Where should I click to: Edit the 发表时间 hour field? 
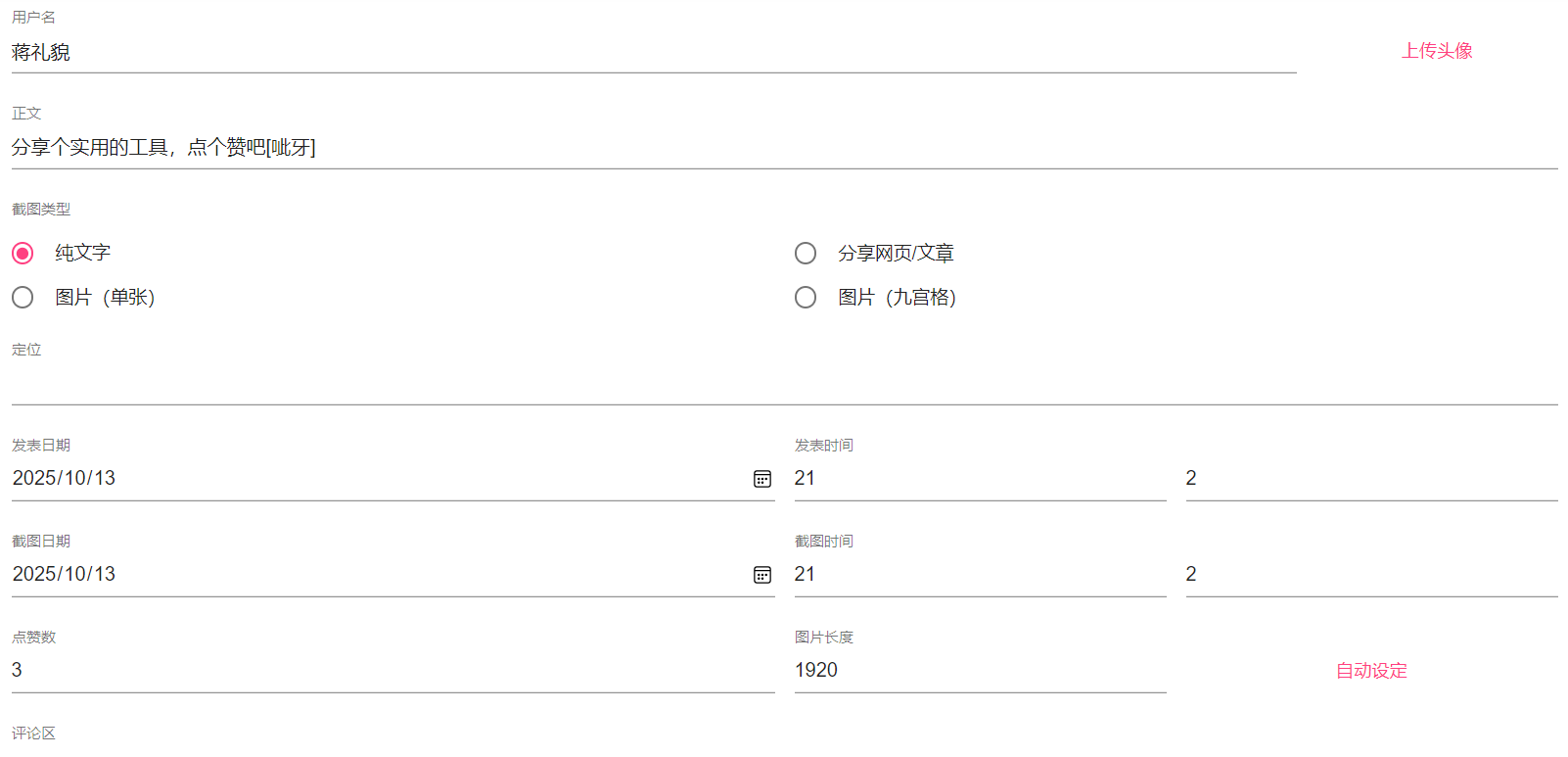point(979,479)
